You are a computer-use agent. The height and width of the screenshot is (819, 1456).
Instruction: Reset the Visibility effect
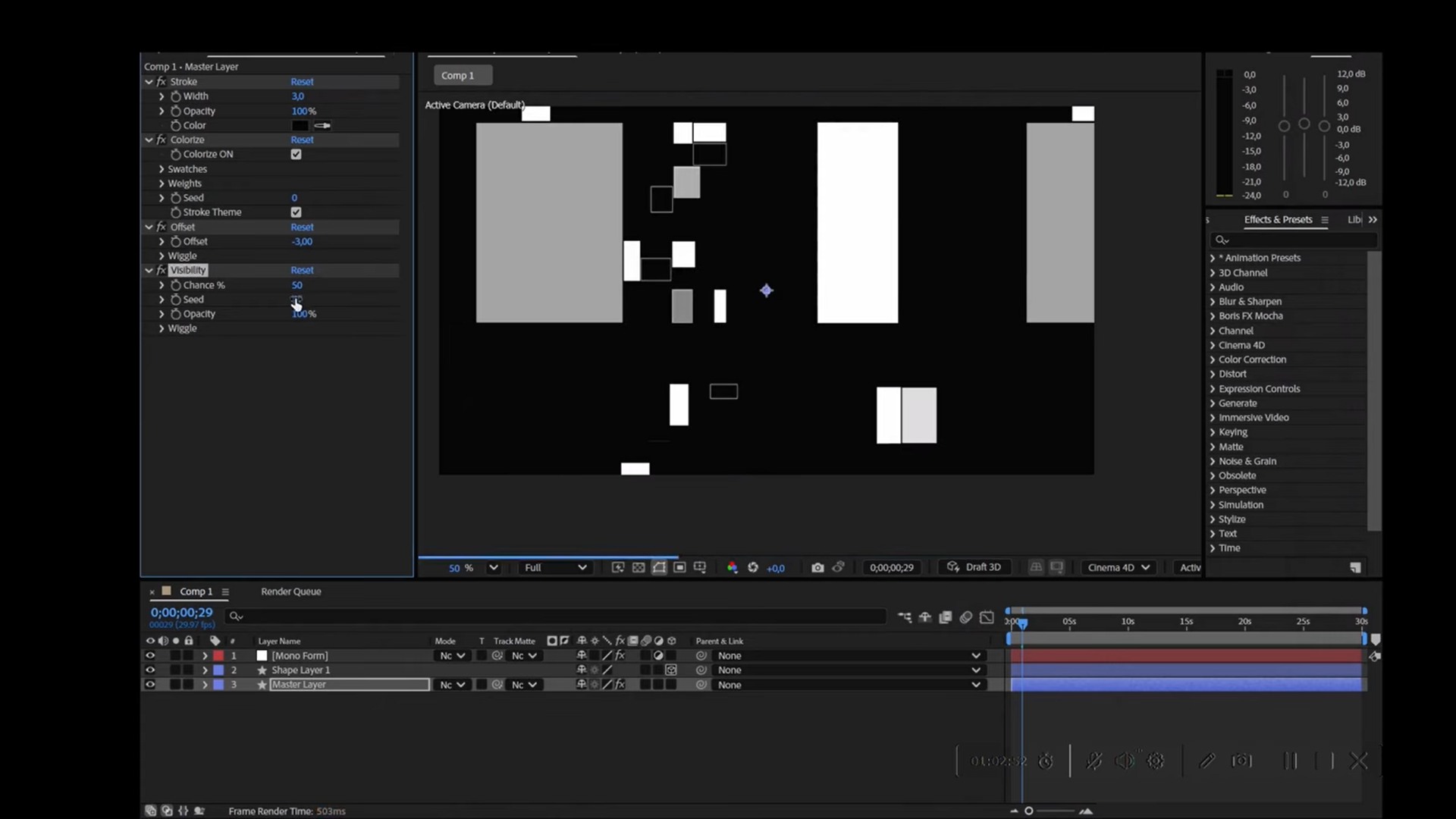302,270
